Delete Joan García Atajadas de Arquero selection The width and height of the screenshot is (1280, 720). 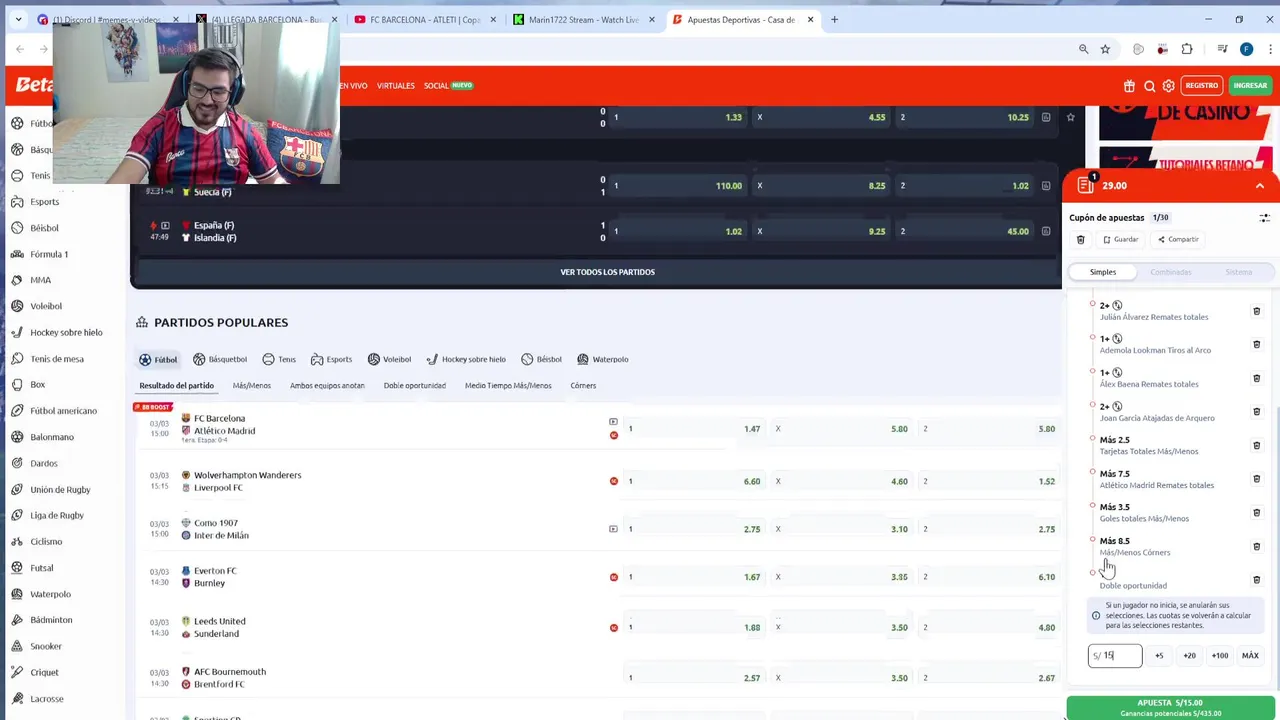point(1257,411)
